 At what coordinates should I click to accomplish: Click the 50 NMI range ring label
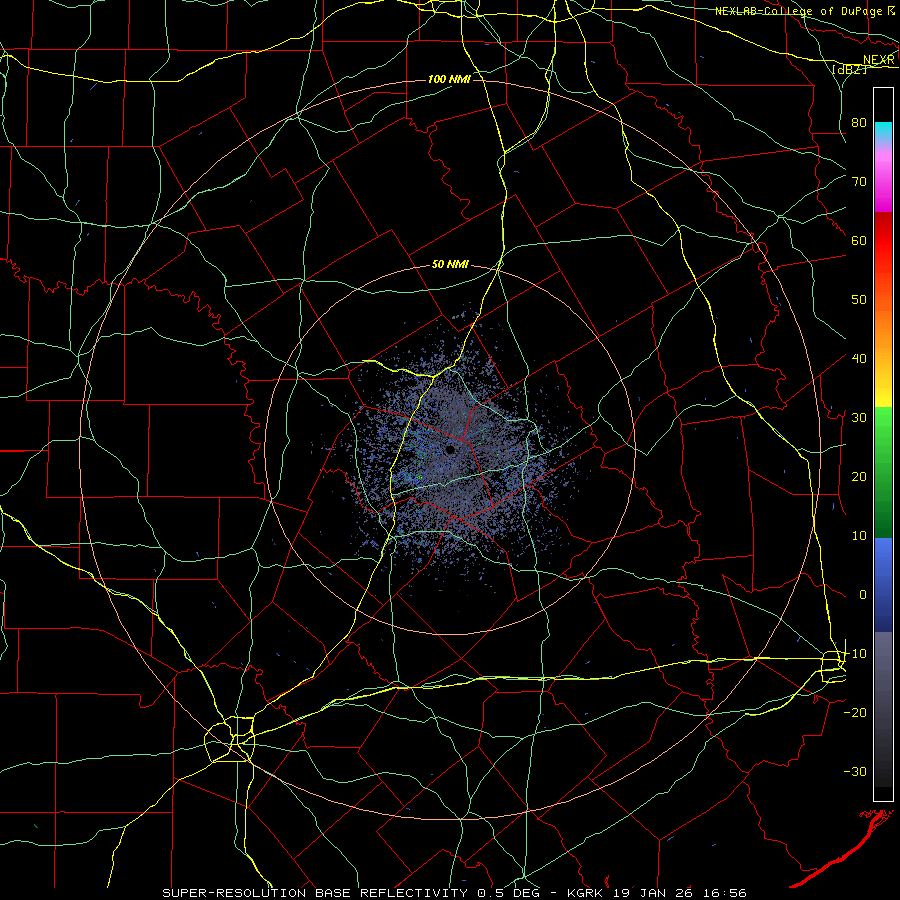pos(450,264)
